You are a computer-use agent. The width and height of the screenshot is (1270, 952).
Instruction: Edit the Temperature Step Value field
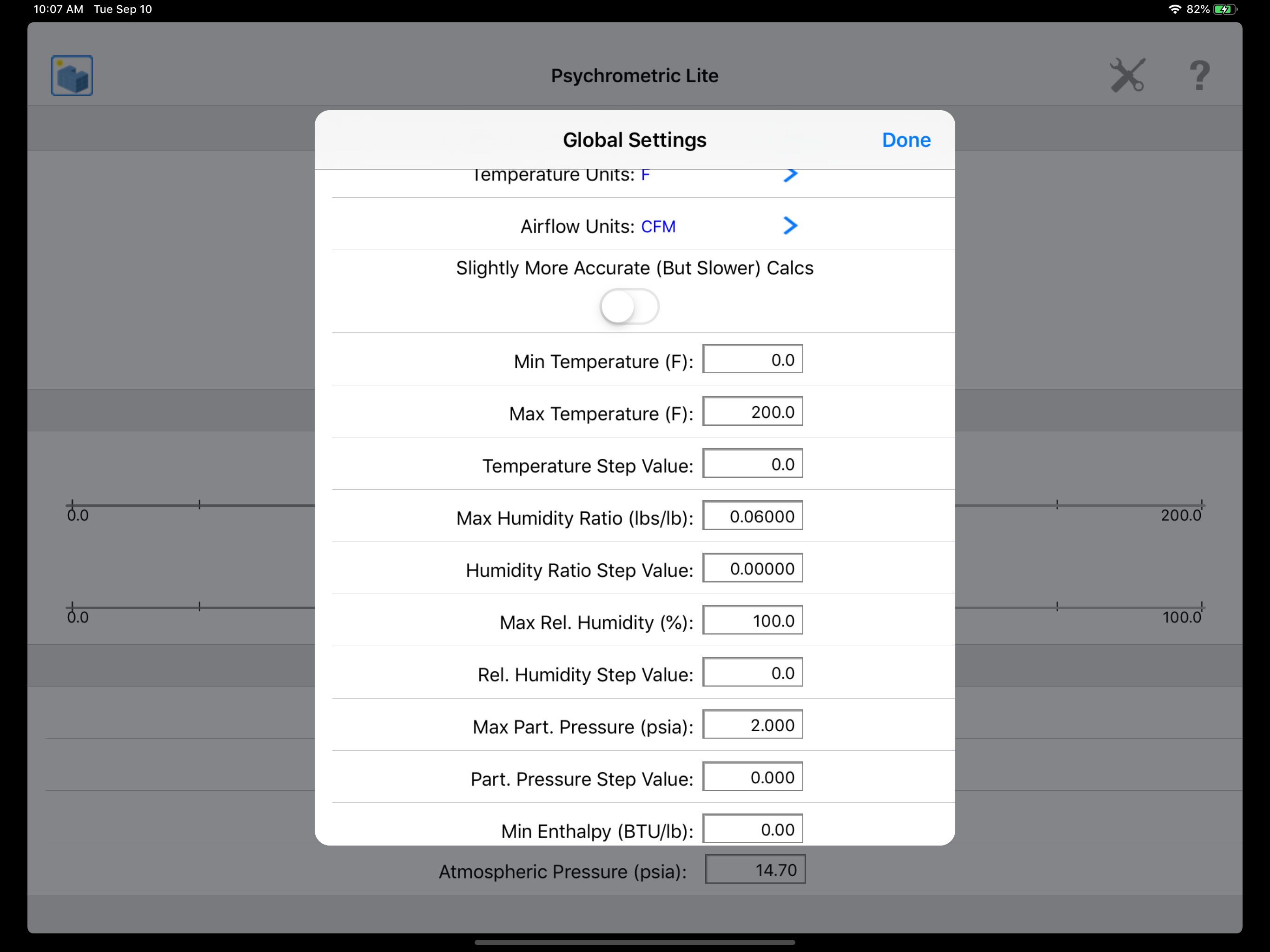tap(753, 464)
